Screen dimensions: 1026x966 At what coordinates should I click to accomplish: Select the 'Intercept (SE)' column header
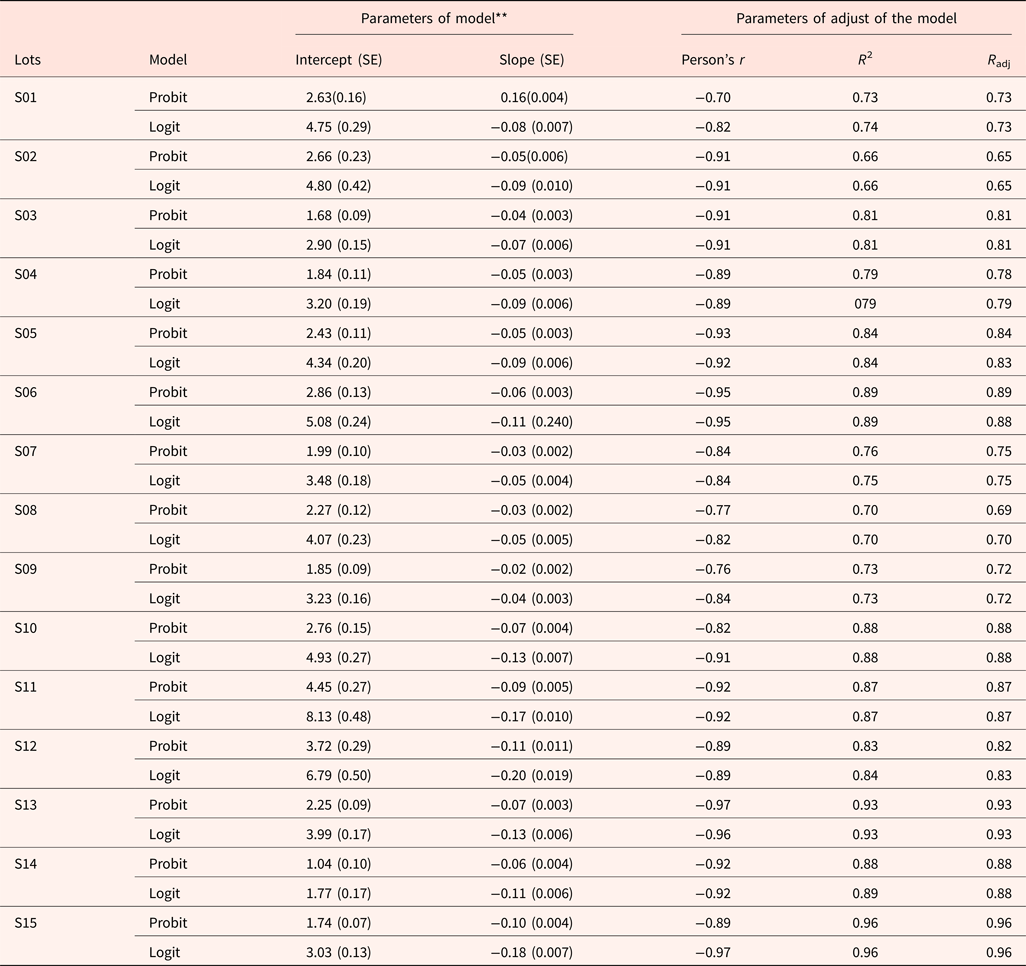338,60
